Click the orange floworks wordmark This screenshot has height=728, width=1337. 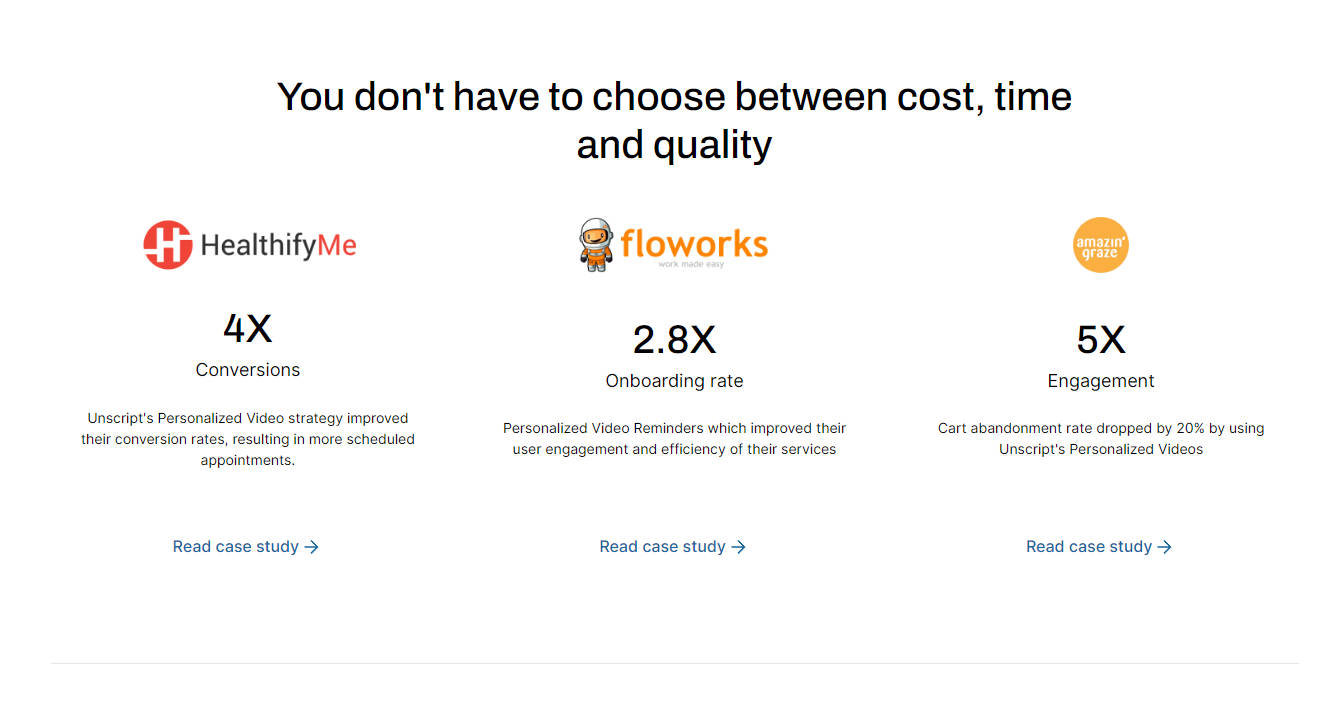(x=694, y=243)
